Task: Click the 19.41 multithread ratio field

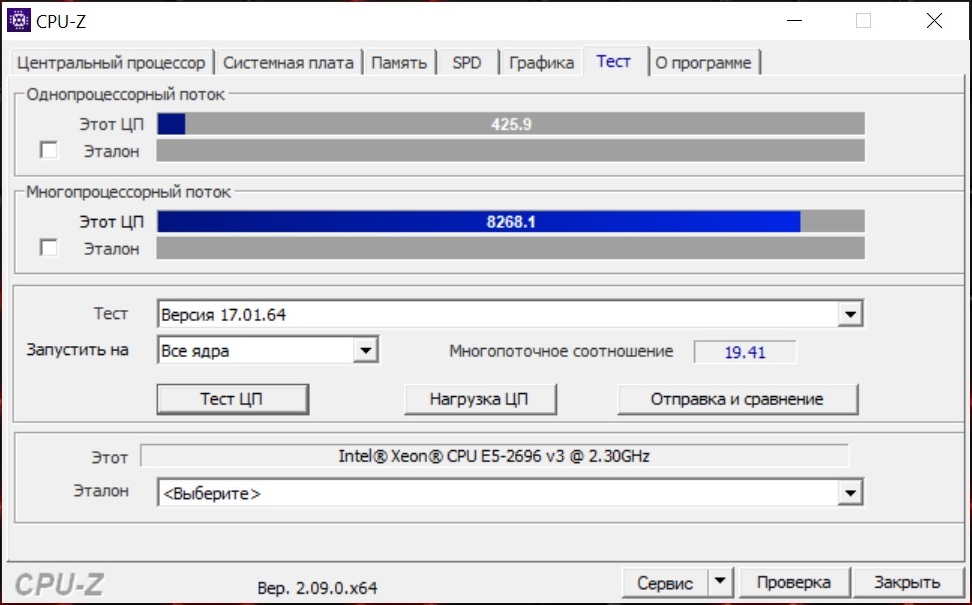Action: (x=745, y=352)
